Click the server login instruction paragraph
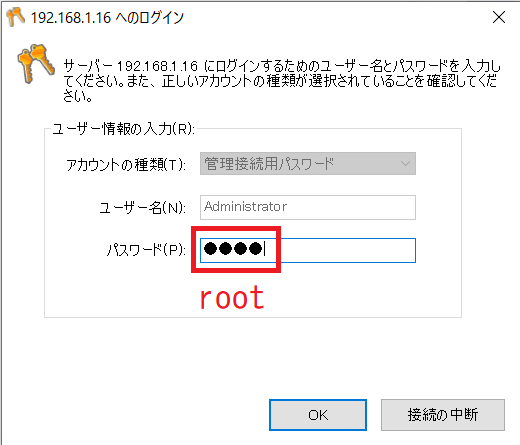The width and height of the screenshot is (520, 445). tap(282, 81)
